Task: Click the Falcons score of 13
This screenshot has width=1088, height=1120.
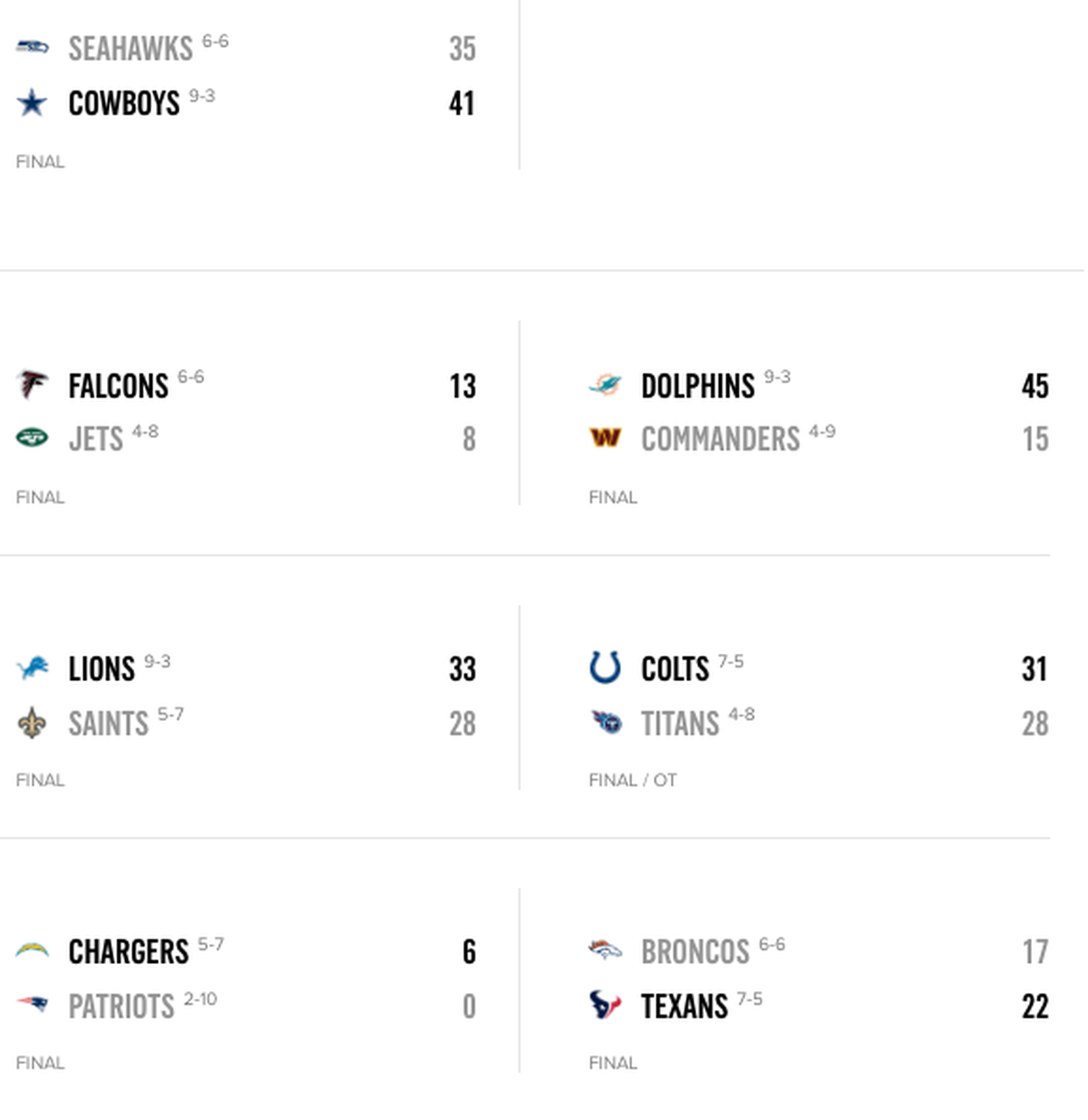Action: click(462, 386)
